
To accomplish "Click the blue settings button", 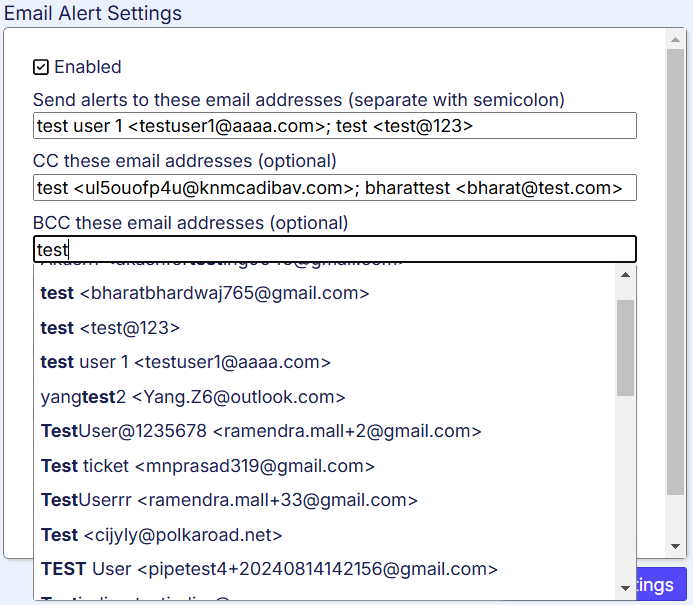I will (660, 584).
